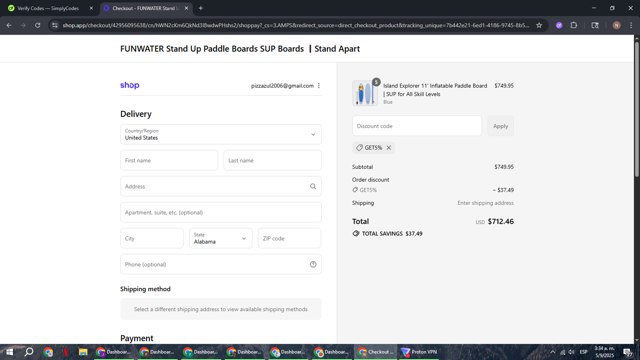Close the Verify Codes tab
This screenshot has width=640, height=360.
click(91, 8)
